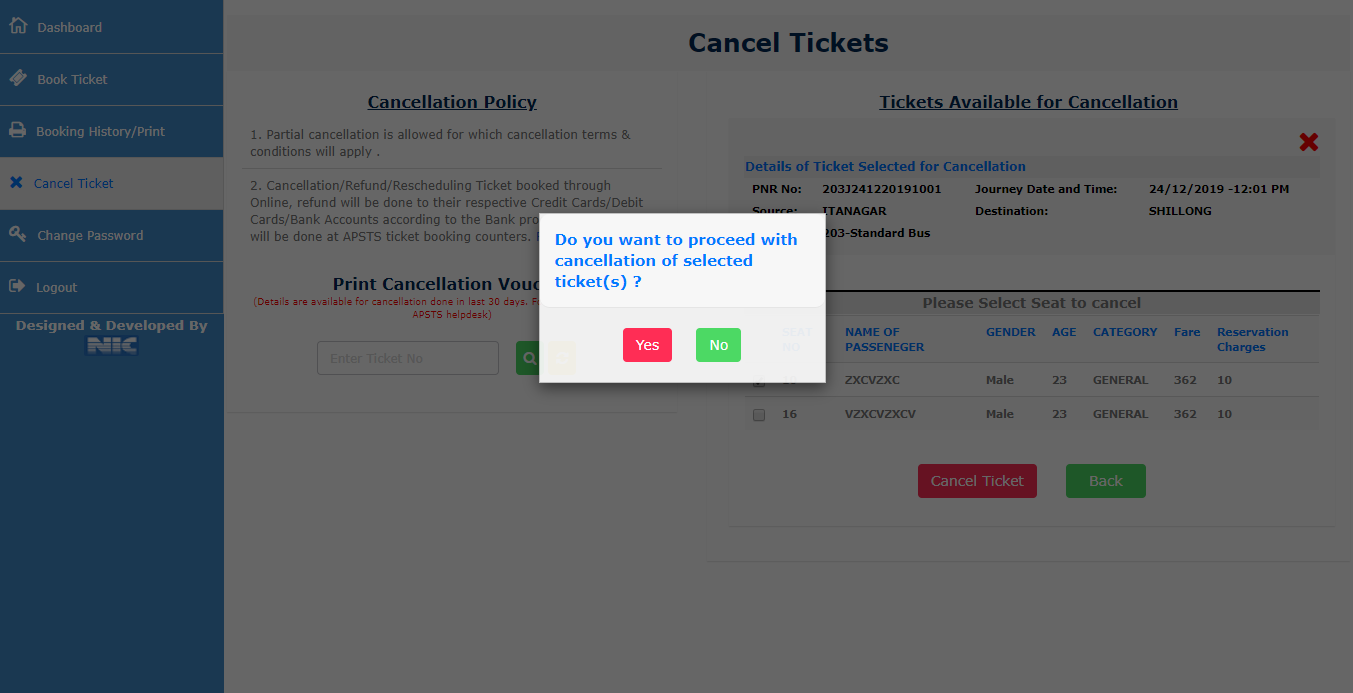Click the NIC logo in the sidebar
This screenshot has height=693, width=1353.
(x=111, y=345)
